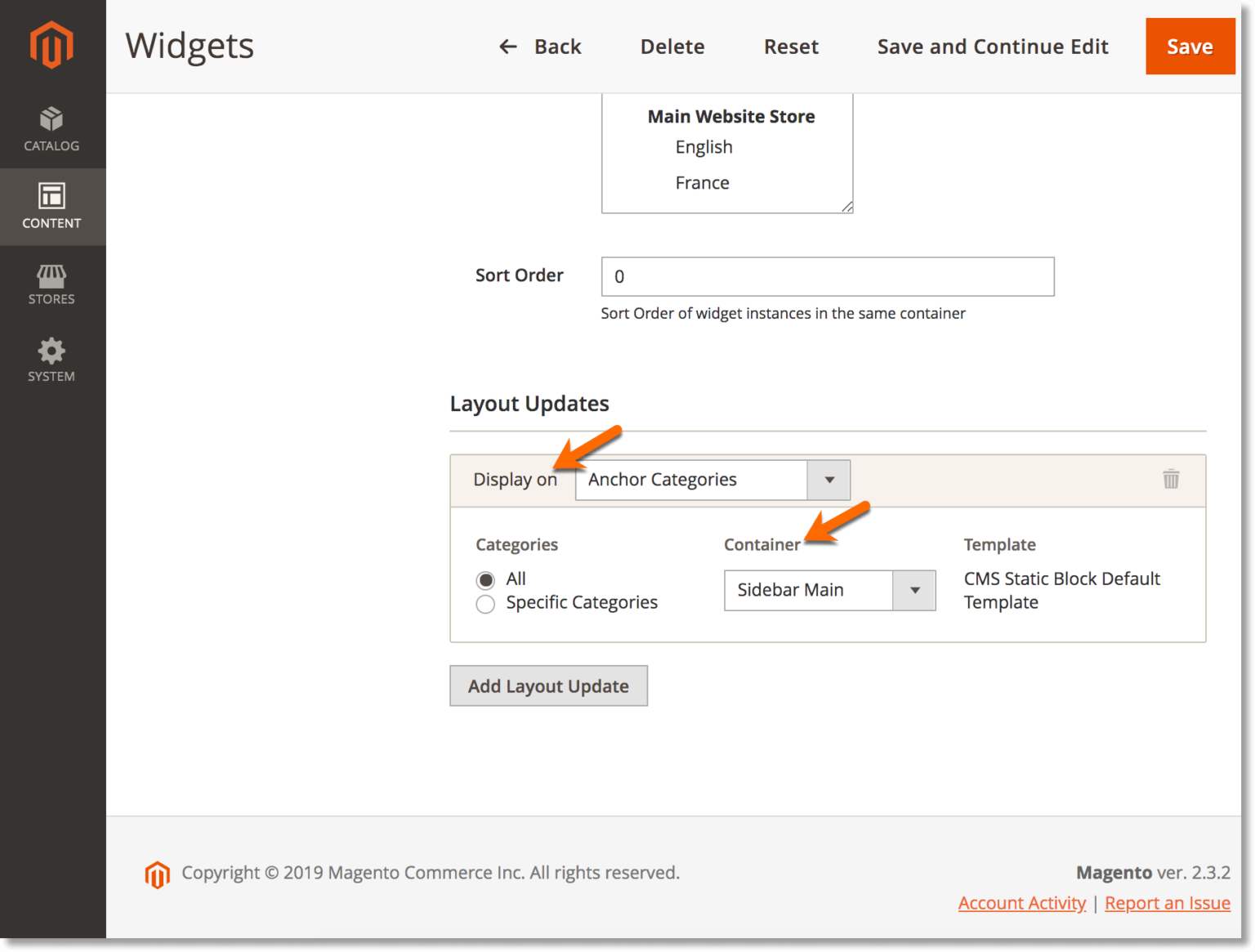Delete the layout update using the trash icon
This screenshot has width=1255, height=952.
click(1172, 480)
